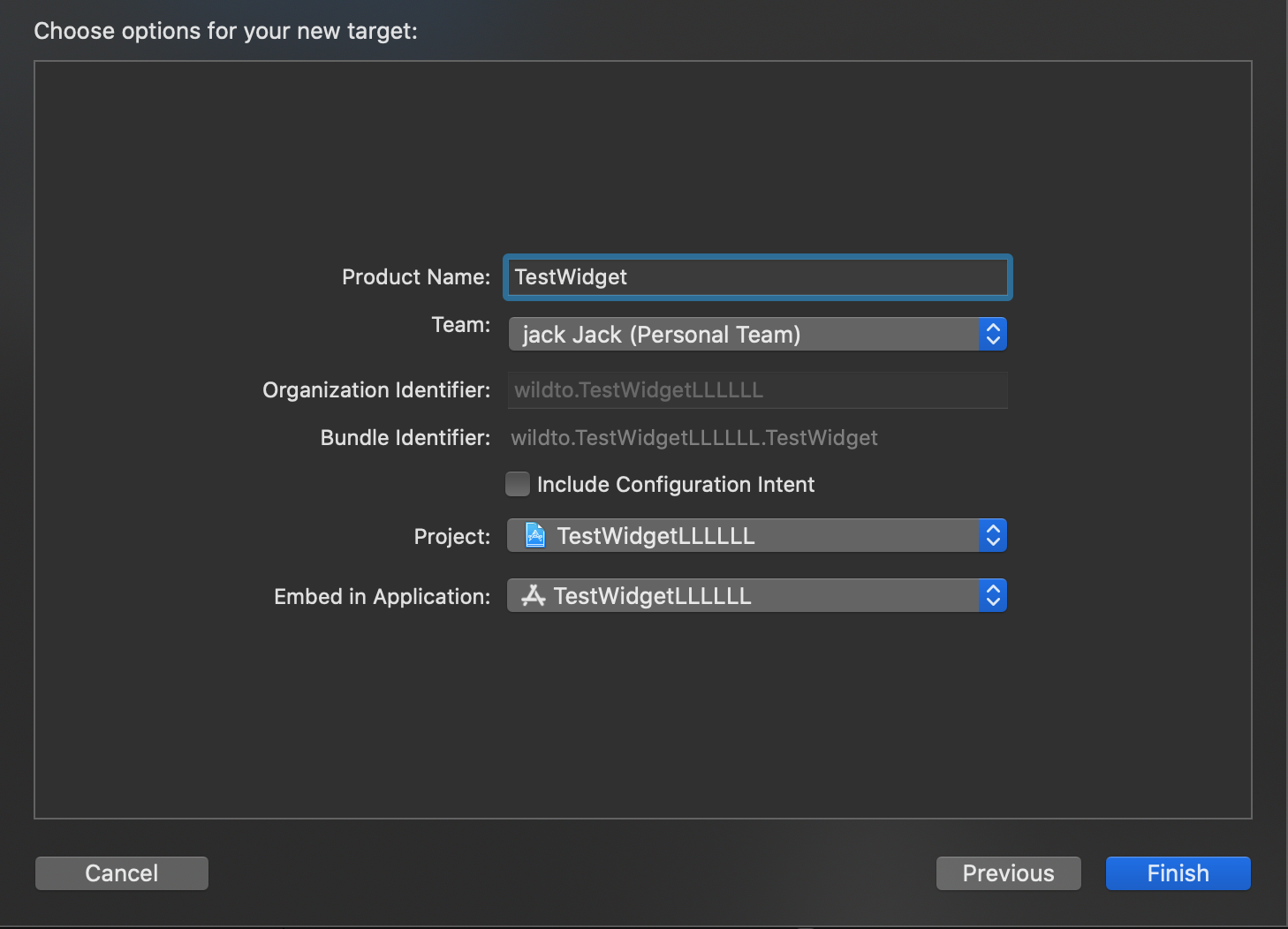Viewport: 1288px width, 929px height.
Task: Click the 'Choose options for your new target' heading
Action: point(226,31)
